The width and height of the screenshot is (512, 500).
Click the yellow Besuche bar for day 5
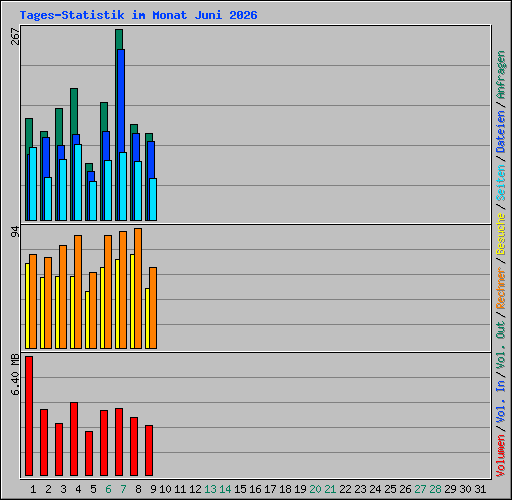coord(87,320)
